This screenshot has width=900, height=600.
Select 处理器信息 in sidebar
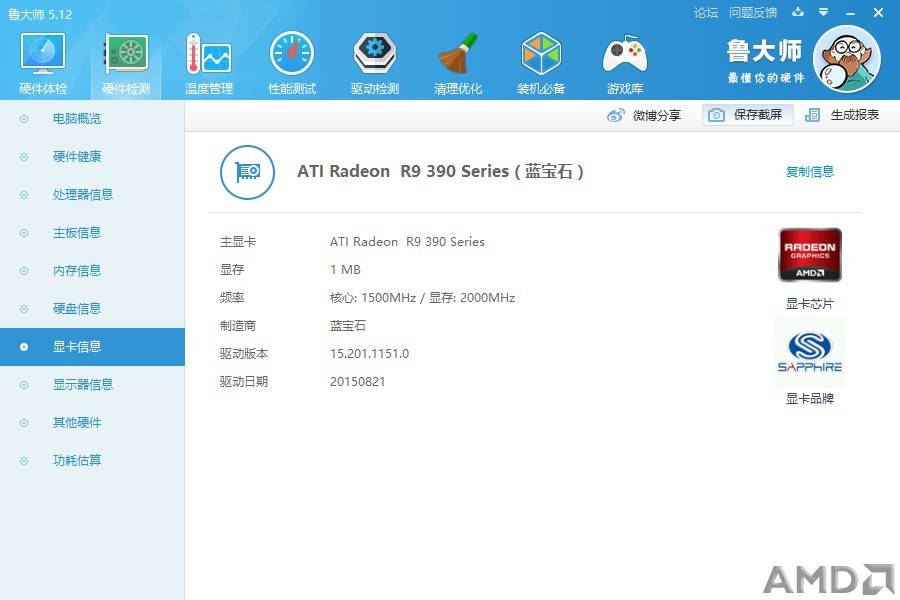tap(92, 195)
